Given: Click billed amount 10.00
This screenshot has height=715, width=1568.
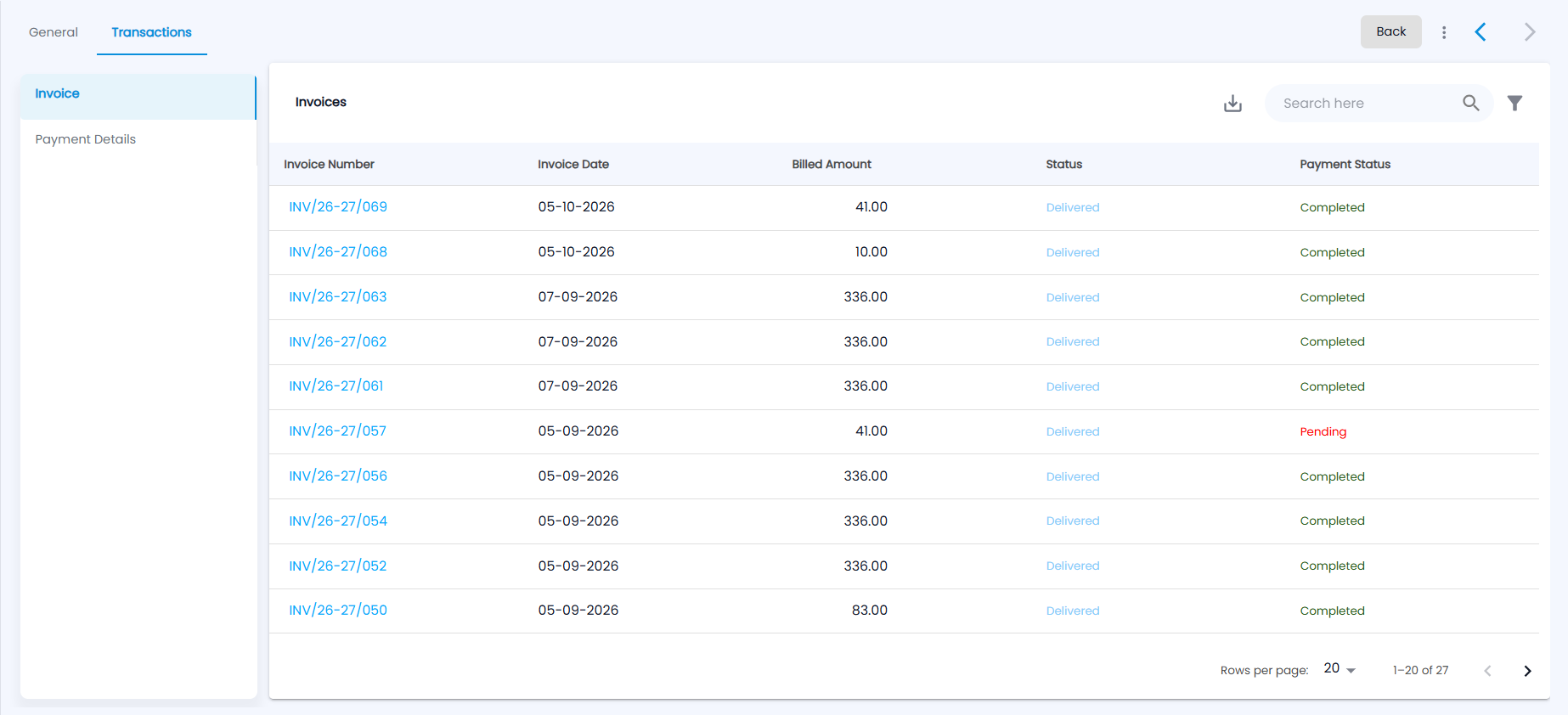Looking at the screenshot, I should (871, 252).
